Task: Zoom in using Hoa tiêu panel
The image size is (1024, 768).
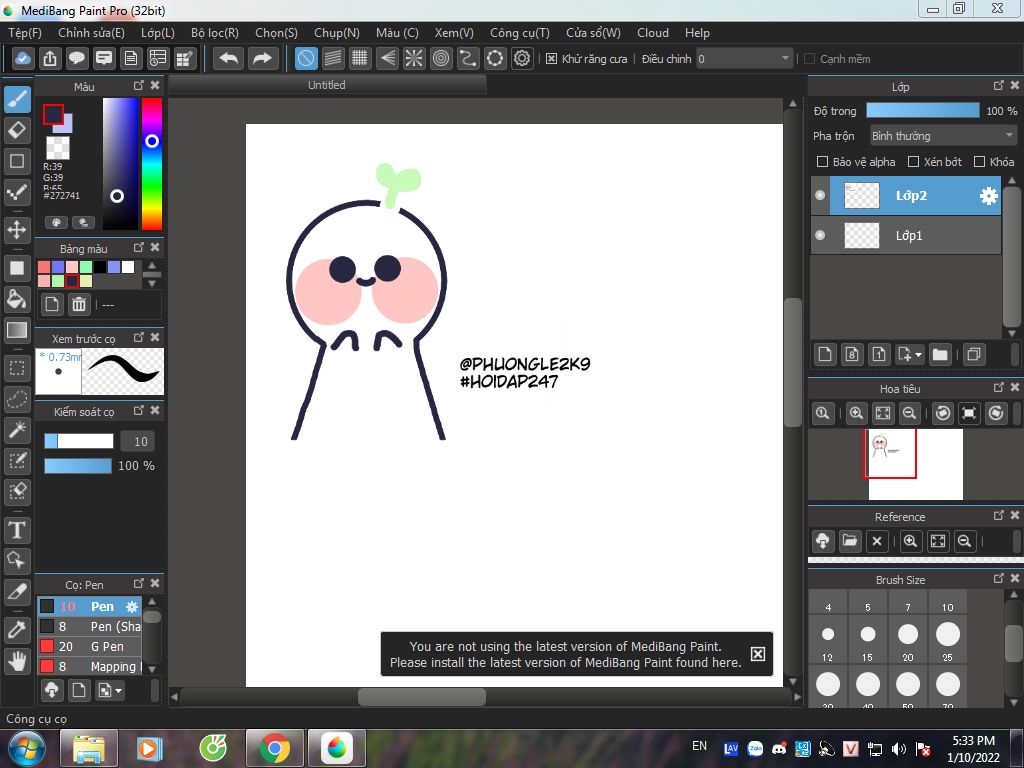Action: click(x=856, y=413)
